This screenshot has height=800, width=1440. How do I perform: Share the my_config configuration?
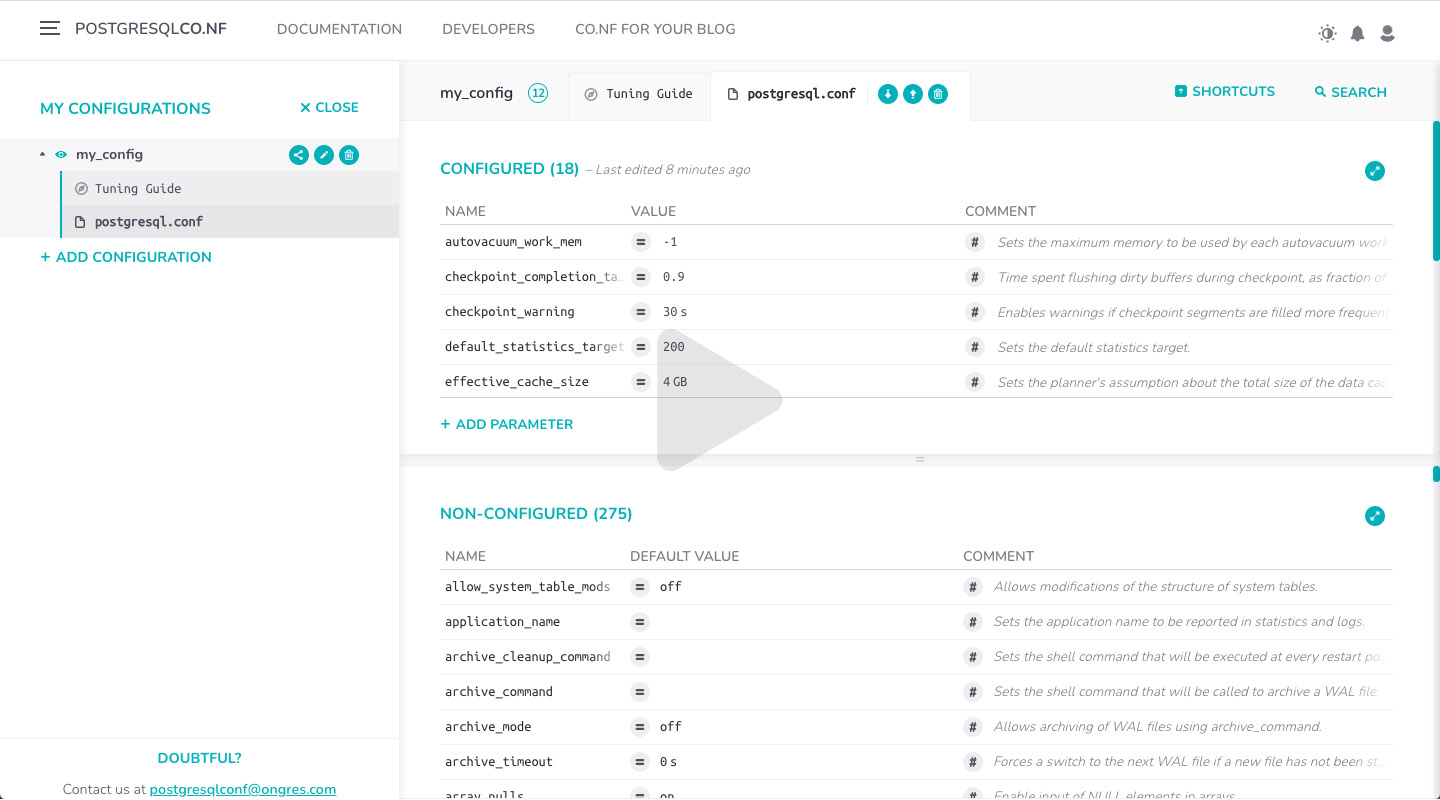298,154
